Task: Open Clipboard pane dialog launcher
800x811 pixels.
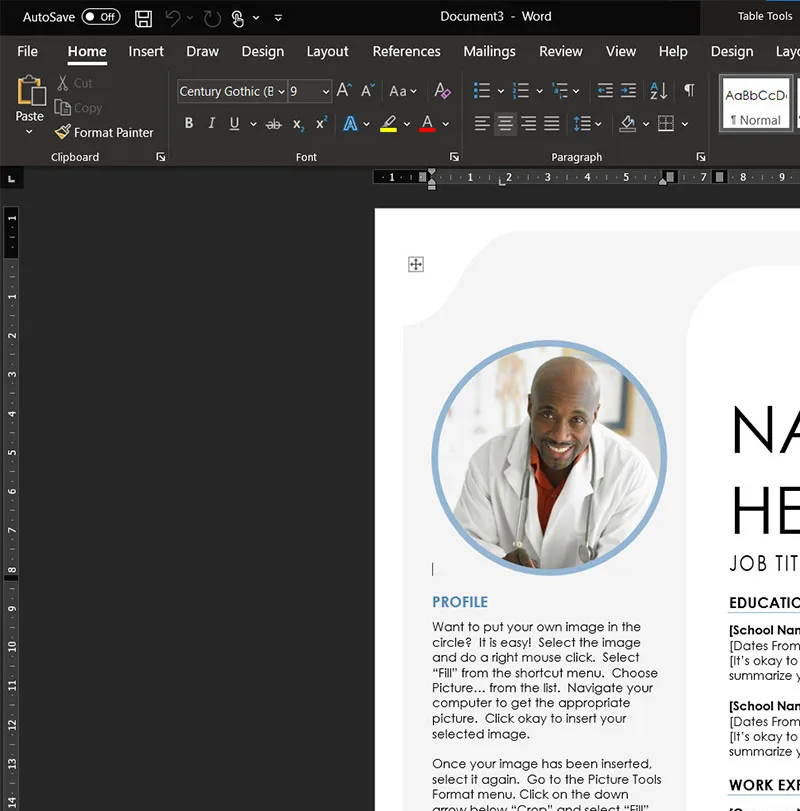Action: tap(161, 157)
